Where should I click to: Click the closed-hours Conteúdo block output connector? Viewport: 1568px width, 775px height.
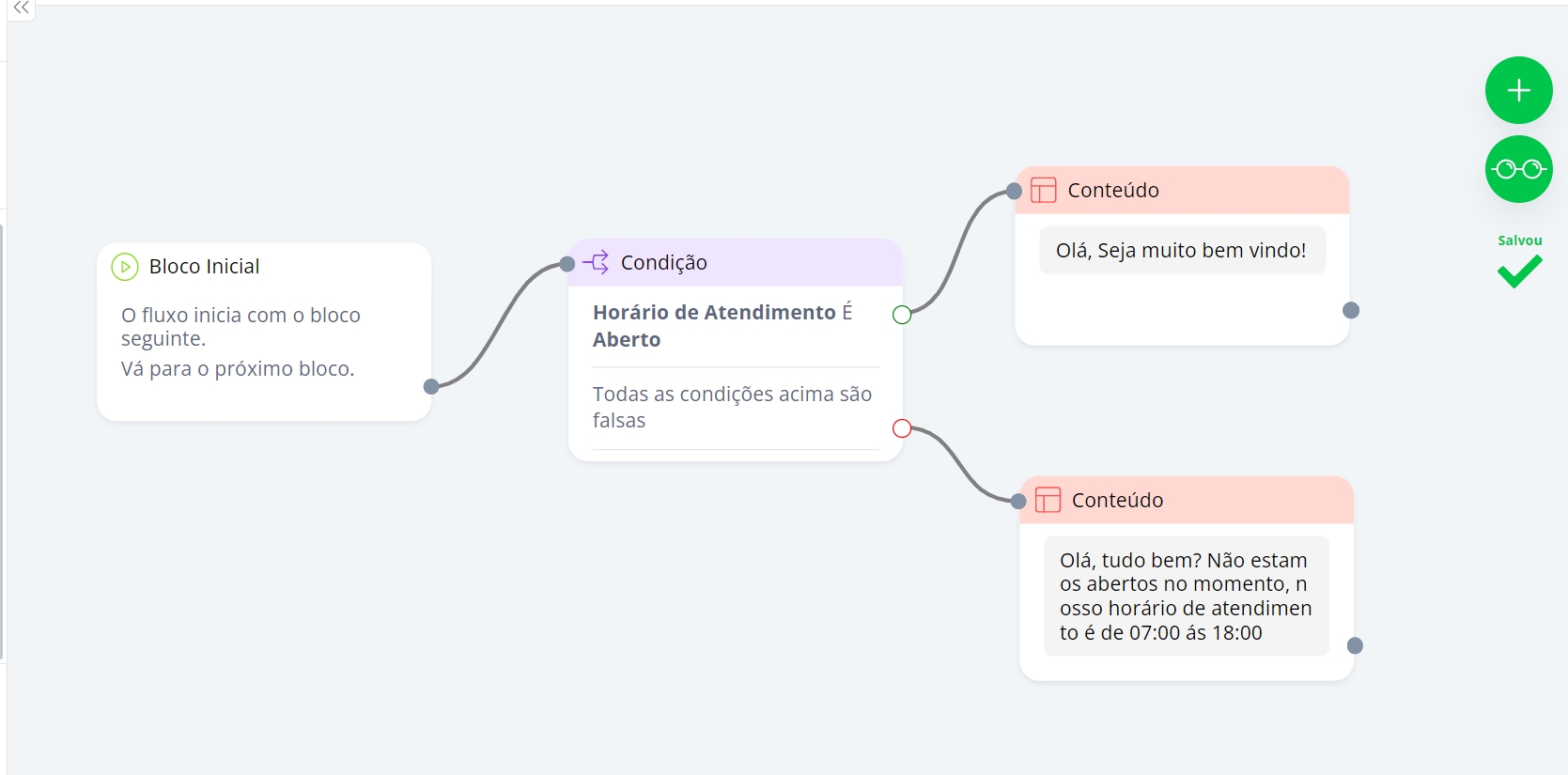pyautogui.click(x=1355, y=645)
